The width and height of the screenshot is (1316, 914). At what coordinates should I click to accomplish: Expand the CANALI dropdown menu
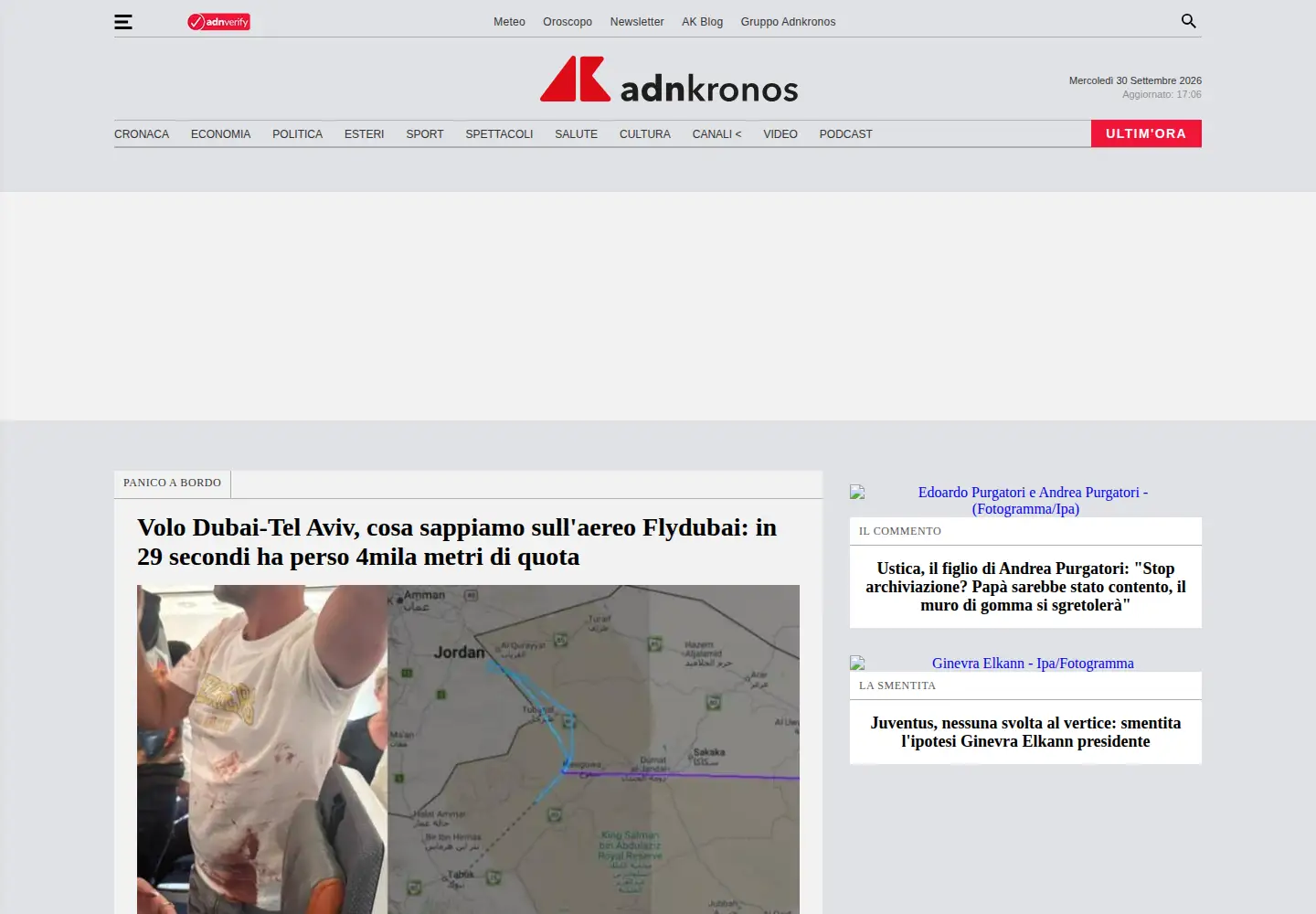coord(716,134)
